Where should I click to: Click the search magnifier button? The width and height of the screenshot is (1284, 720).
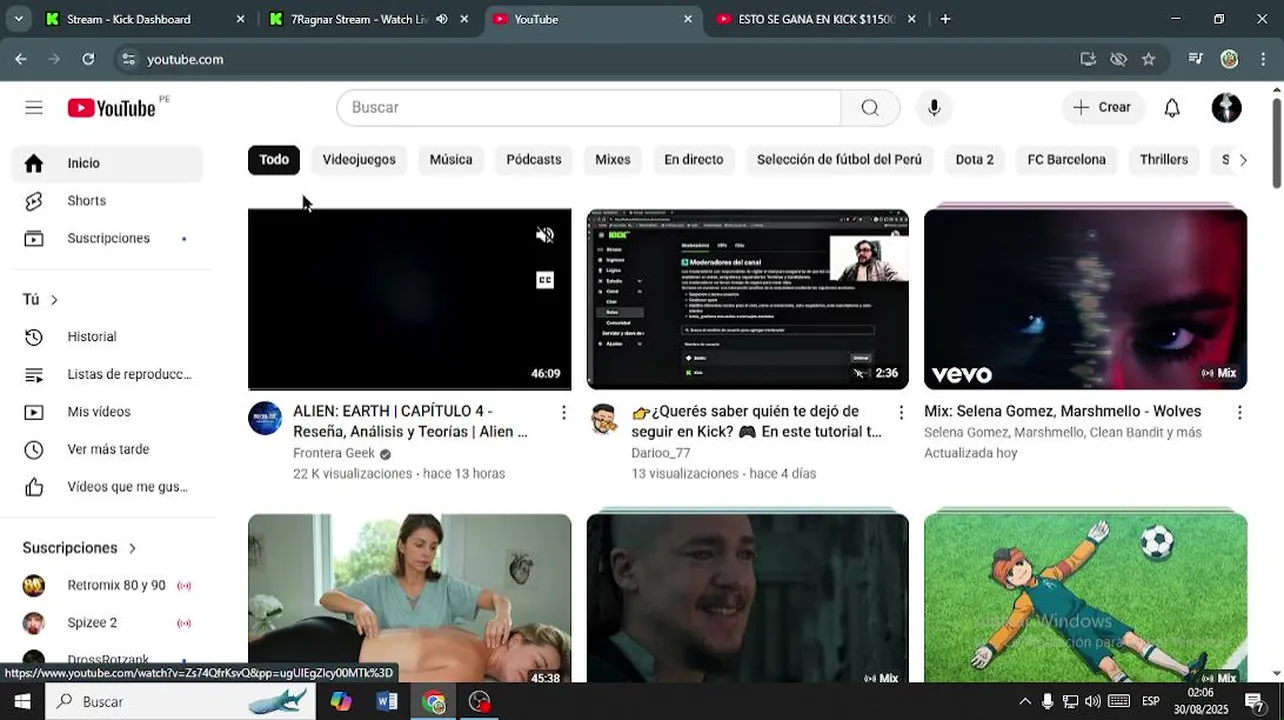[x=870, y=108]
